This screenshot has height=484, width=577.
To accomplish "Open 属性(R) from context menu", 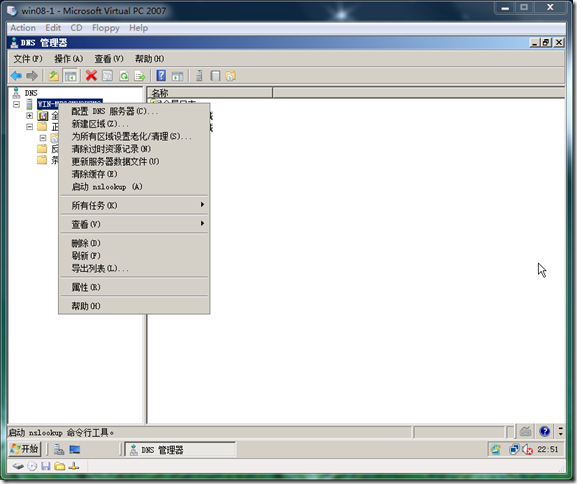I will click(134, 287).
